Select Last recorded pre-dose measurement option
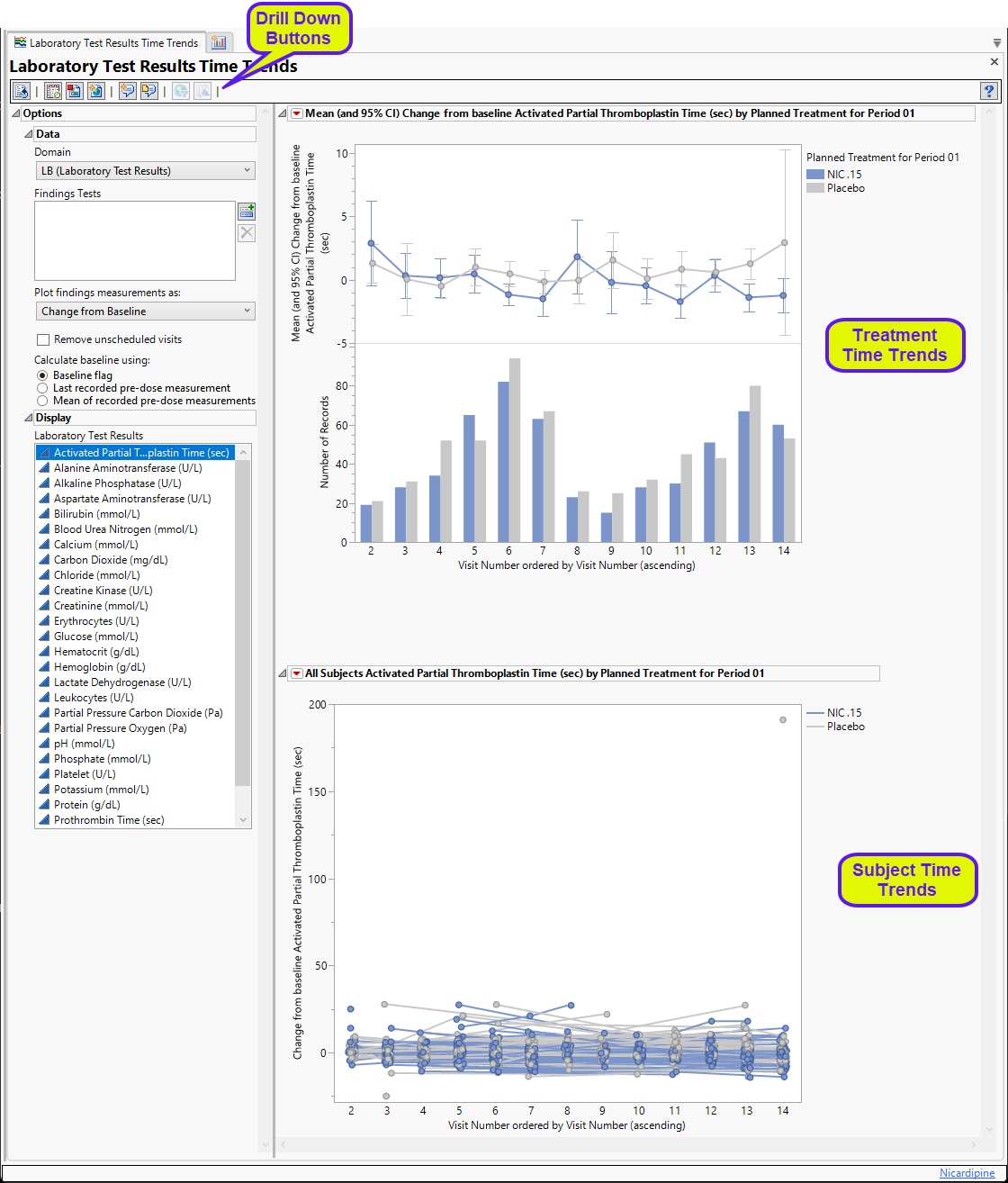 (42, 388)
